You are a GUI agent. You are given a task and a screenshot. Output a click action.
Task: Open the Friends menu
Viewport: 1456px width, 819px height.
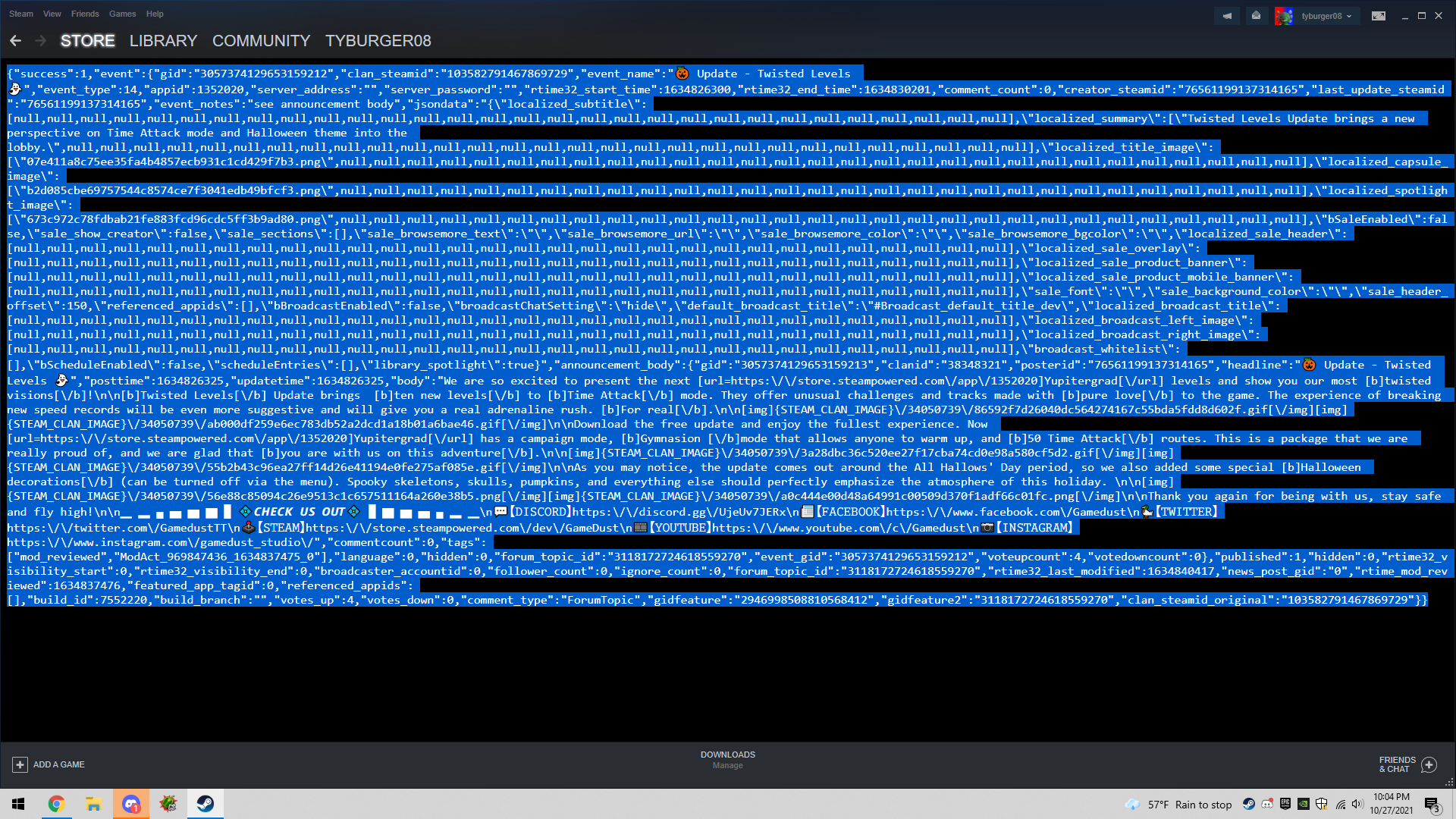coord(85,14)
